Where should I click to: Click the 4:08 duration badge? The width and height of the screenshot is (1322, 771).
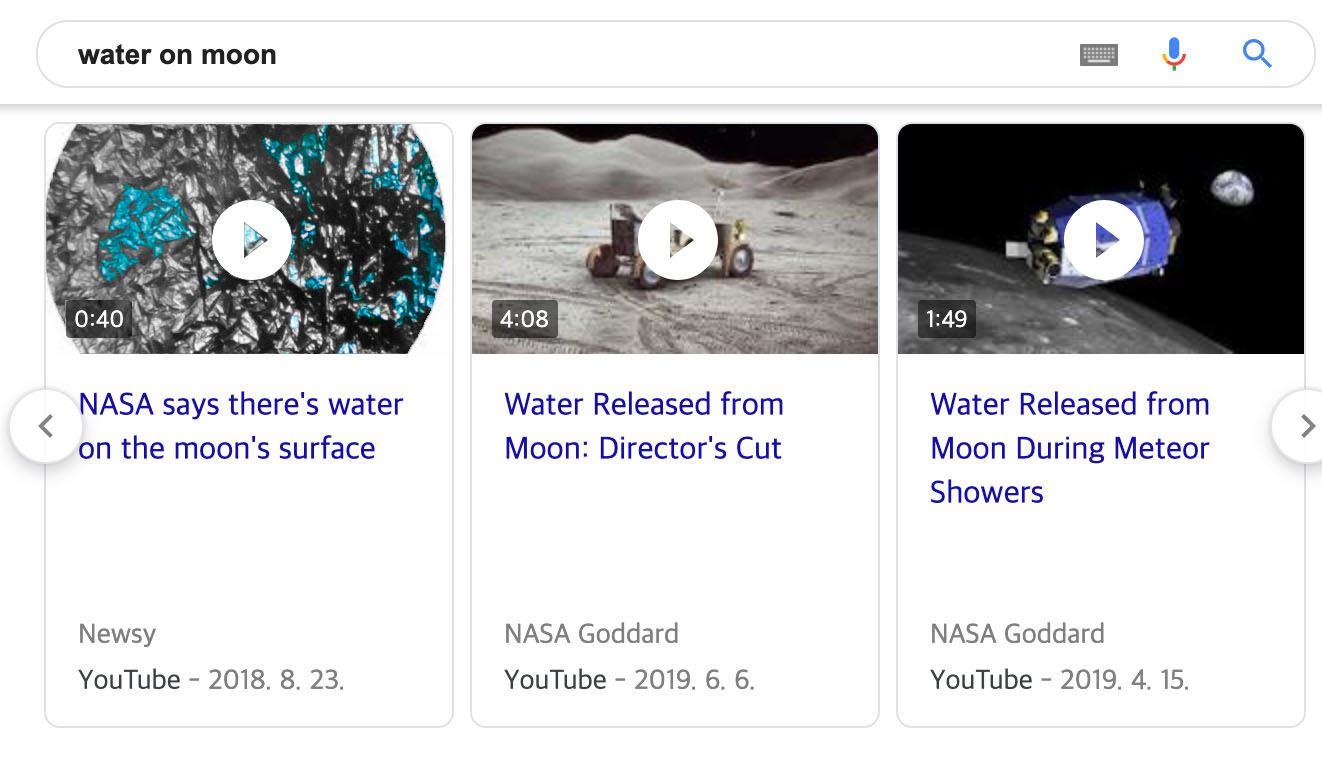pyautogui.click(x=524, y=319)
